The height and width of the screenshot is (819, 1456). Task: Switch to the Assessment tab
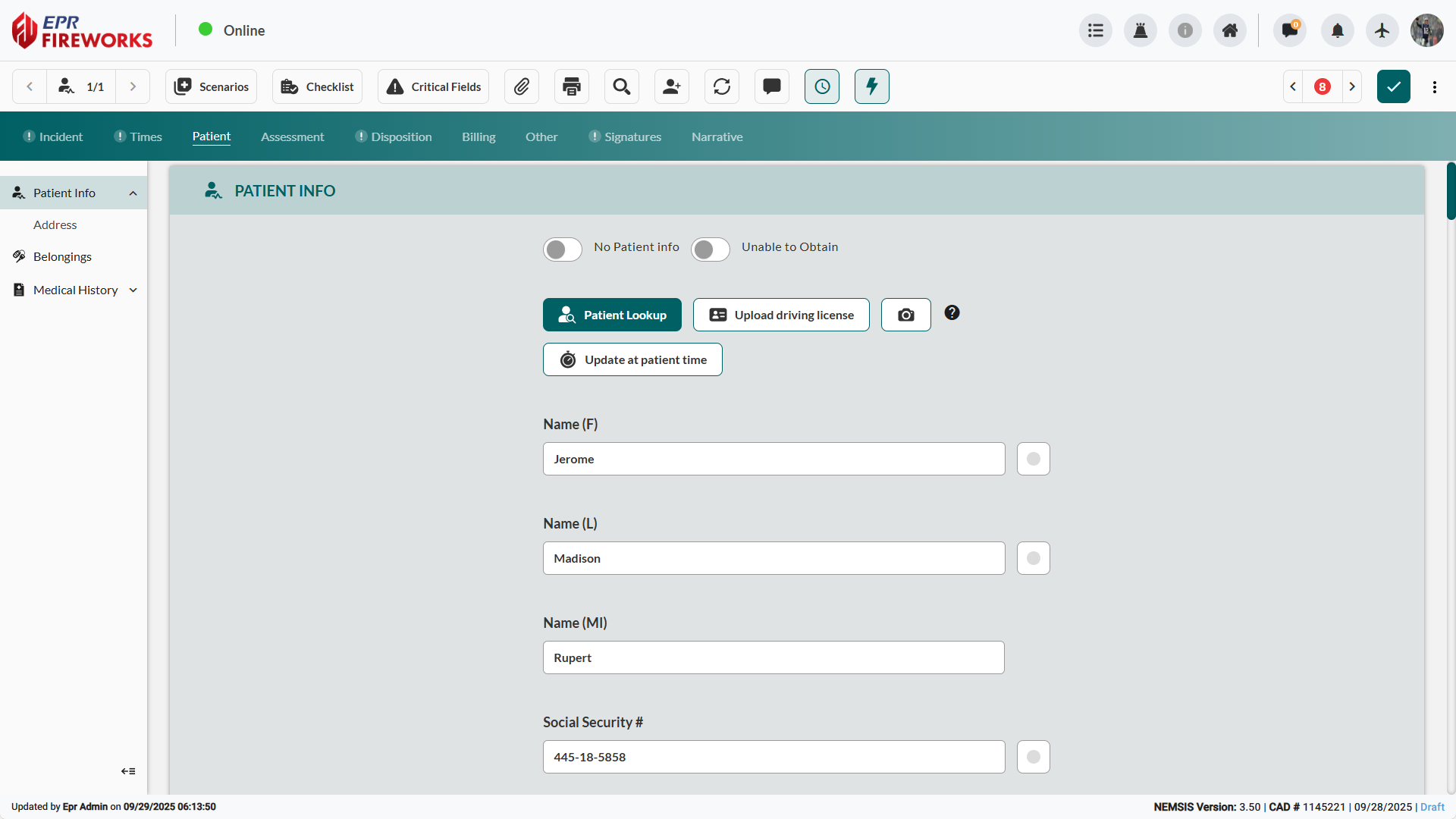(x=292, y=136)
